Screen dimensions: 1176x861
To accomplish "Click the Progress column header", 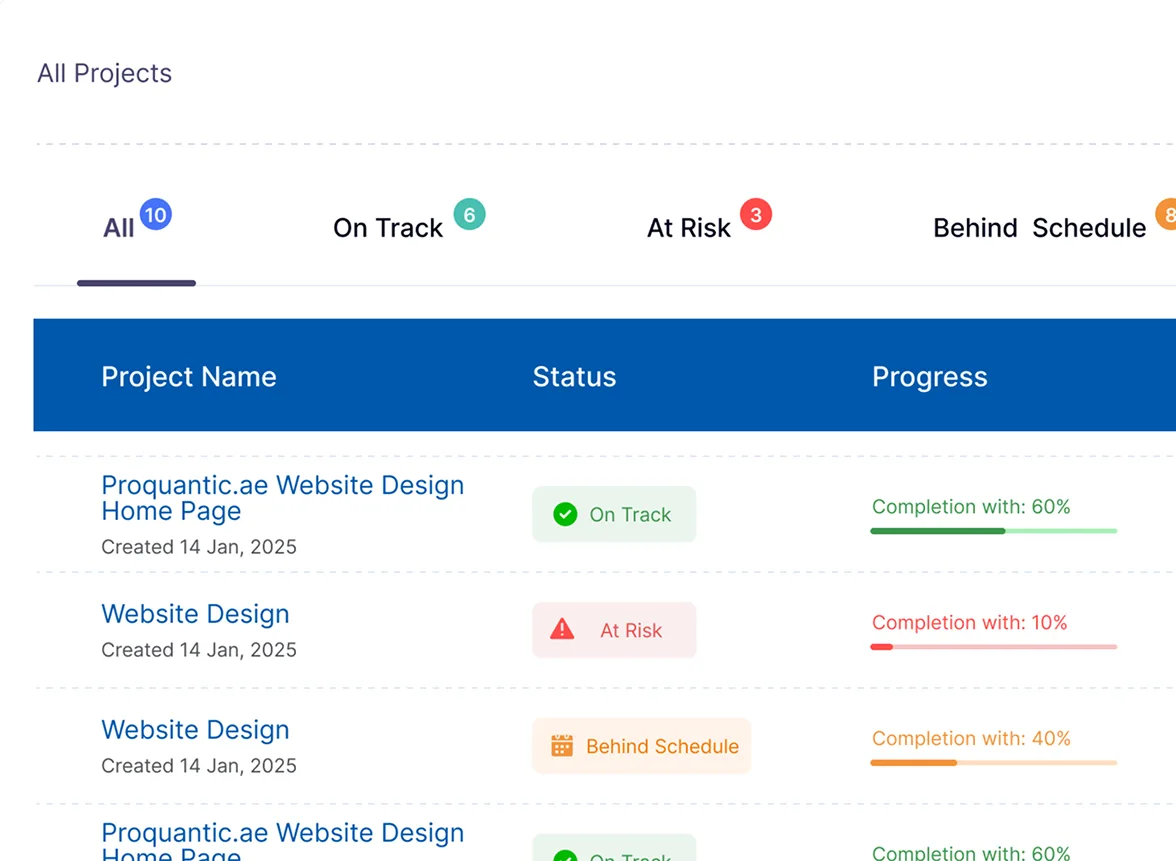I will coord(929,377).
